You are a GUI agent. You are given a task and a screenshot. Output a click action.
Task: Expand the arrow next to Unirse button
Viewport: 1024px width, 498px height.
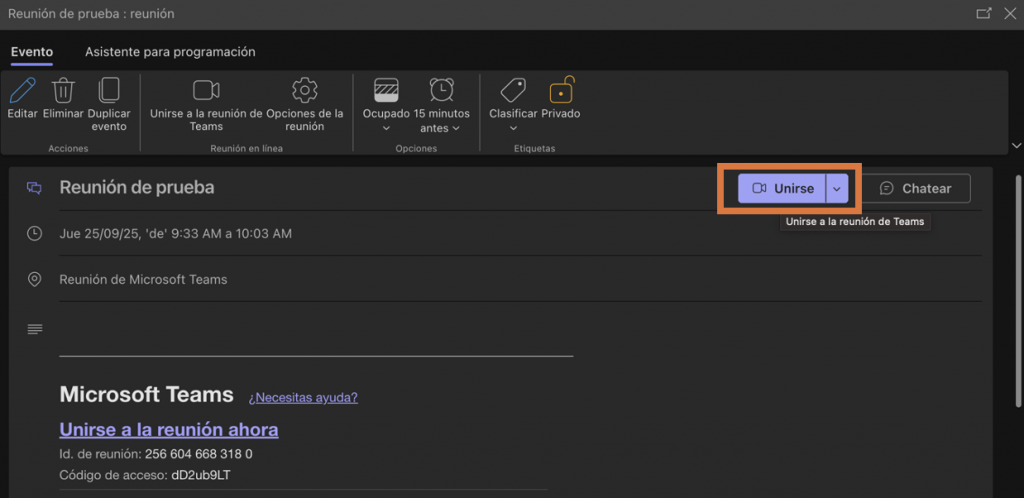(837, 189)
